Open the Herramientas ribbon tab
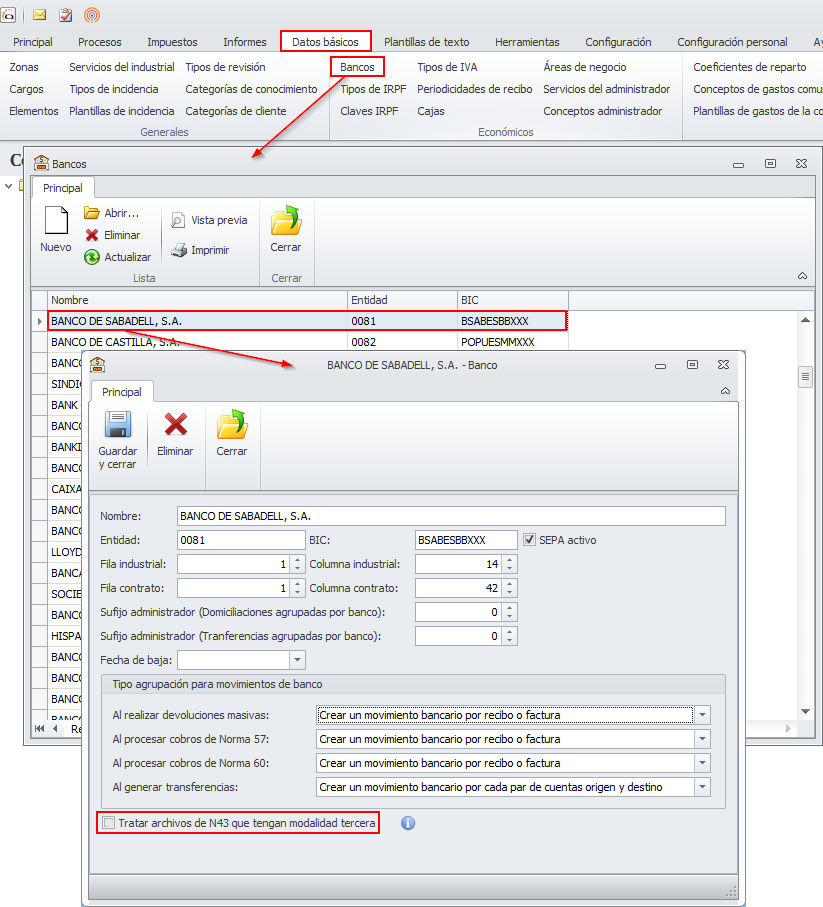The width and height of the screenshot is (823, 907). coord(527,42)
